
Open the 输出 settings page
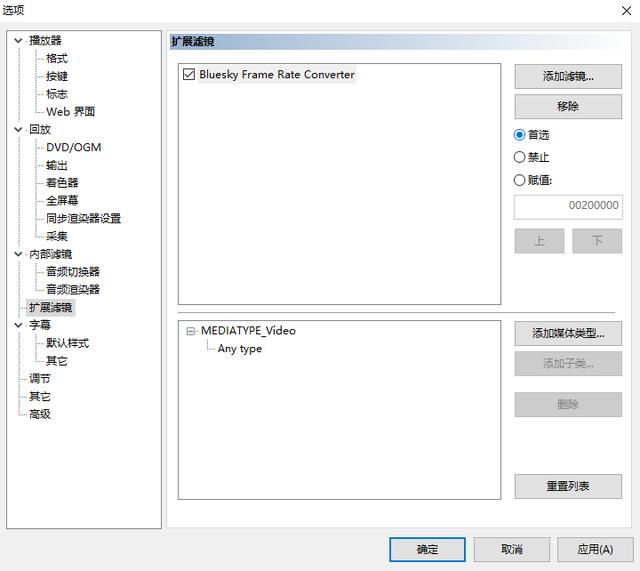pos(57,165)
